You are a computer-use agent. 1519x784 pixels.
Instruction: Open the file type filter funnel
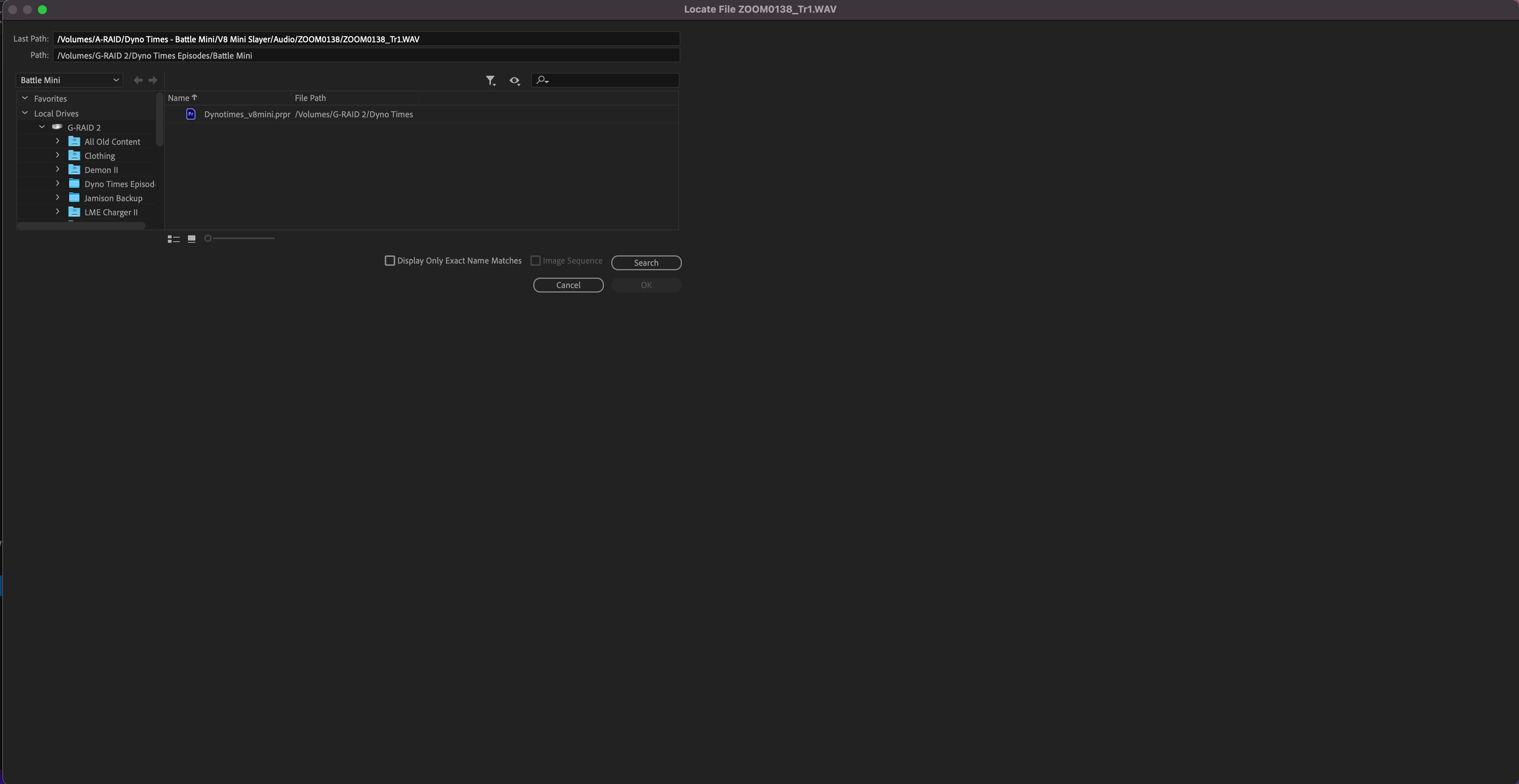click(490, 80)
